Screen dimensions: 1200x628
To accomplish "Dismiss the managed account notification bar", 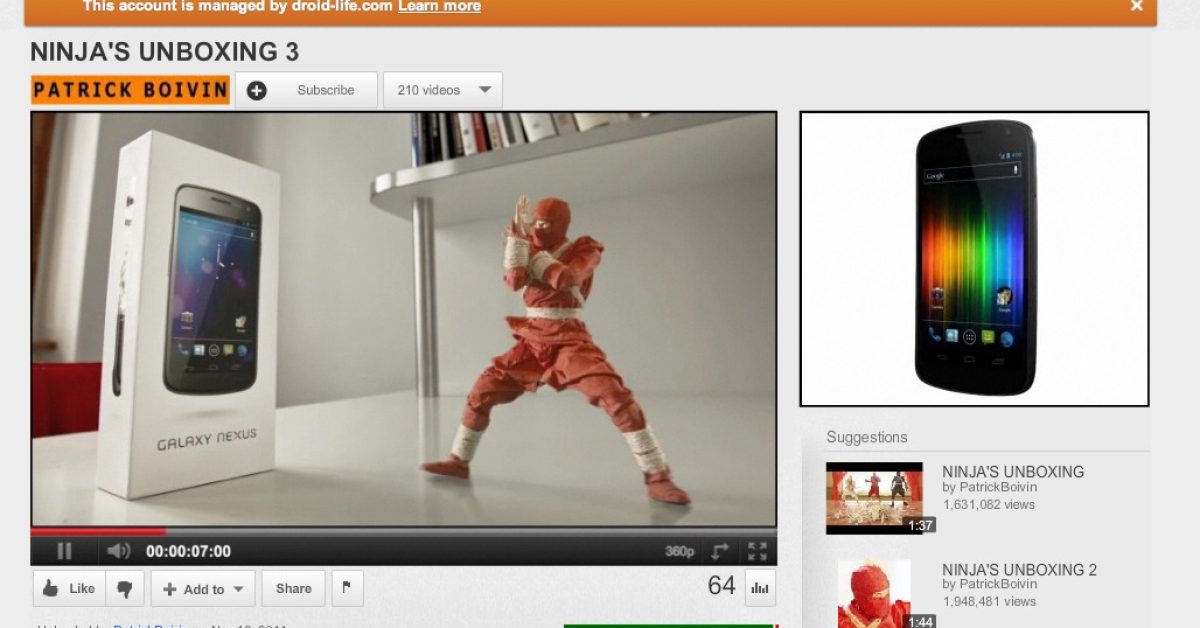I will [1136, 6].
